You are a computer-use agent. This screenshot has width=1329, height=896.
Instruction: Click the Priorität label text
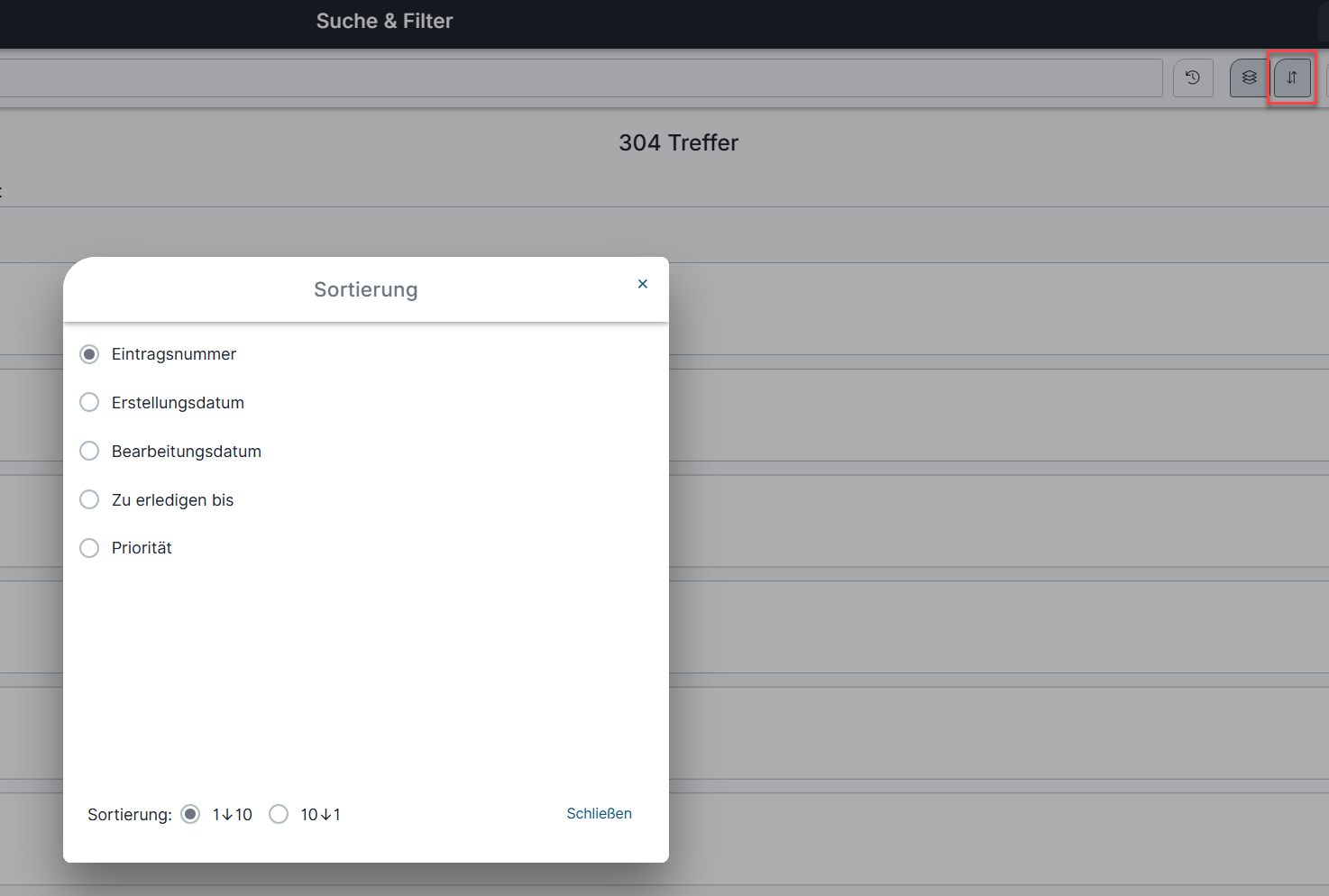click(142, 548)
